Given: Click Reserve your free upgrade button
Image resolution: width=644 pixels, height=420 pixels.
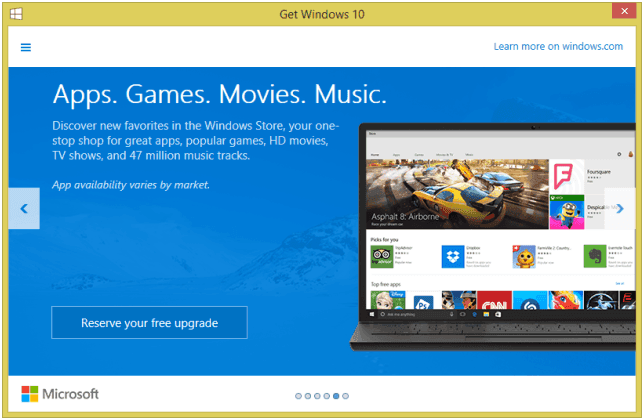Looking at the screenshot, I should (150, 322).
